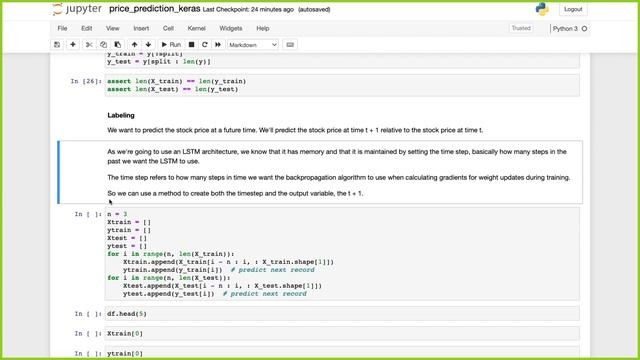This screenshot has width=640, height=360.
Task: Click the backpropagation algorithm paragraph
Action: pyautogui.click(x=338, y=177)
